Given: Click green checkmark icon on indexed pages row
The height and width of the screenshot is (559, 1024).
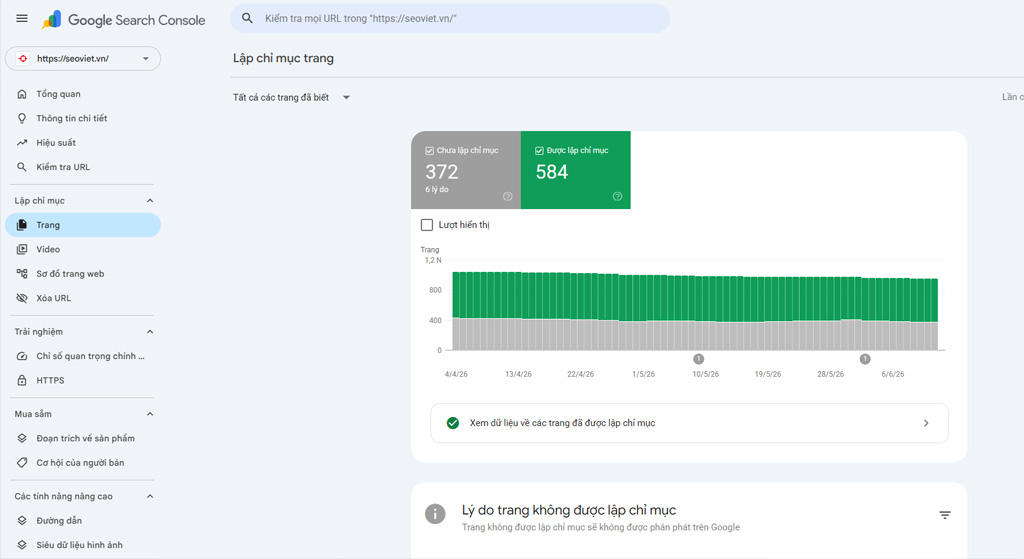Looking at the screenshot, I should (x=453, y=423).
